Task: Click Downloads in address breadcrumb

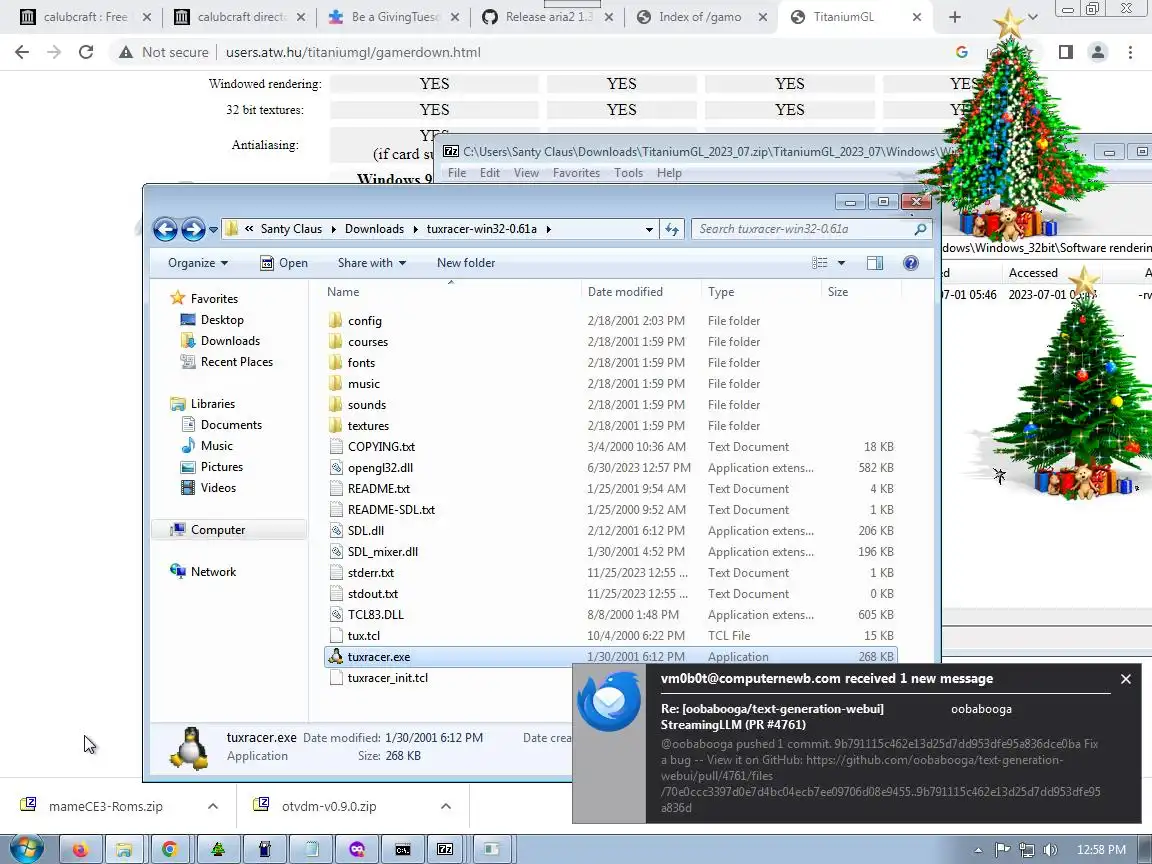Action: click(x=374, y=229)
